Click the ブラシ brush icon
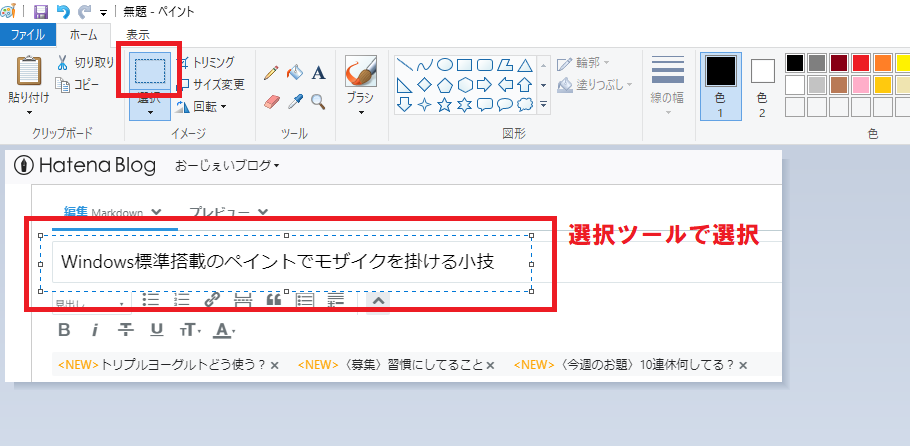910x446 pixels. (x=360, y=71)
